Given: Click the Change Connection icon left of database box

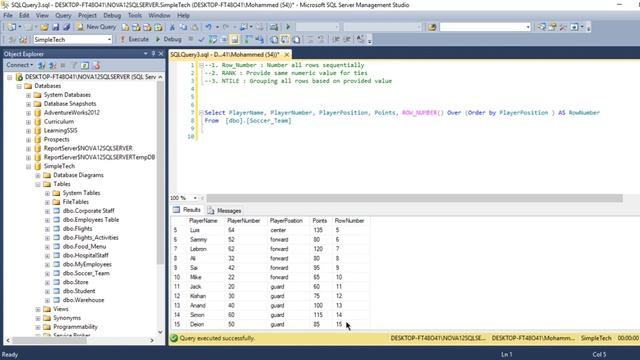Looking at the screenshot, I should (23, 40).
